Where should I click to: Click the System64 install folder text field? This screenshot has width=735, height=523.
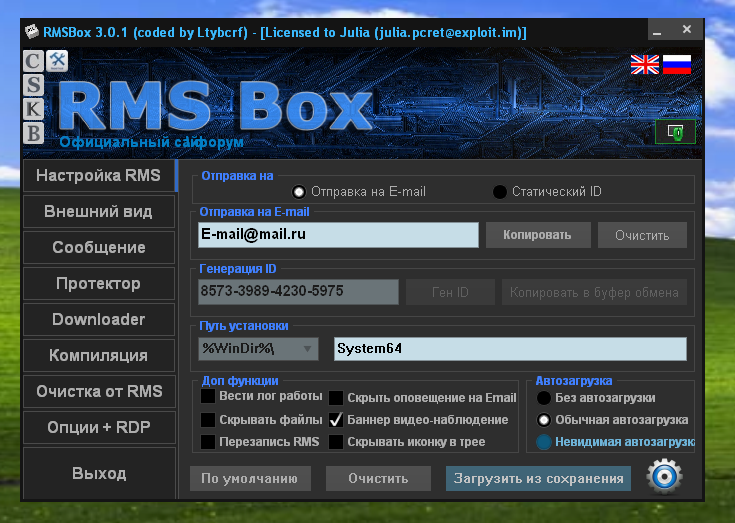pos(510,349)
